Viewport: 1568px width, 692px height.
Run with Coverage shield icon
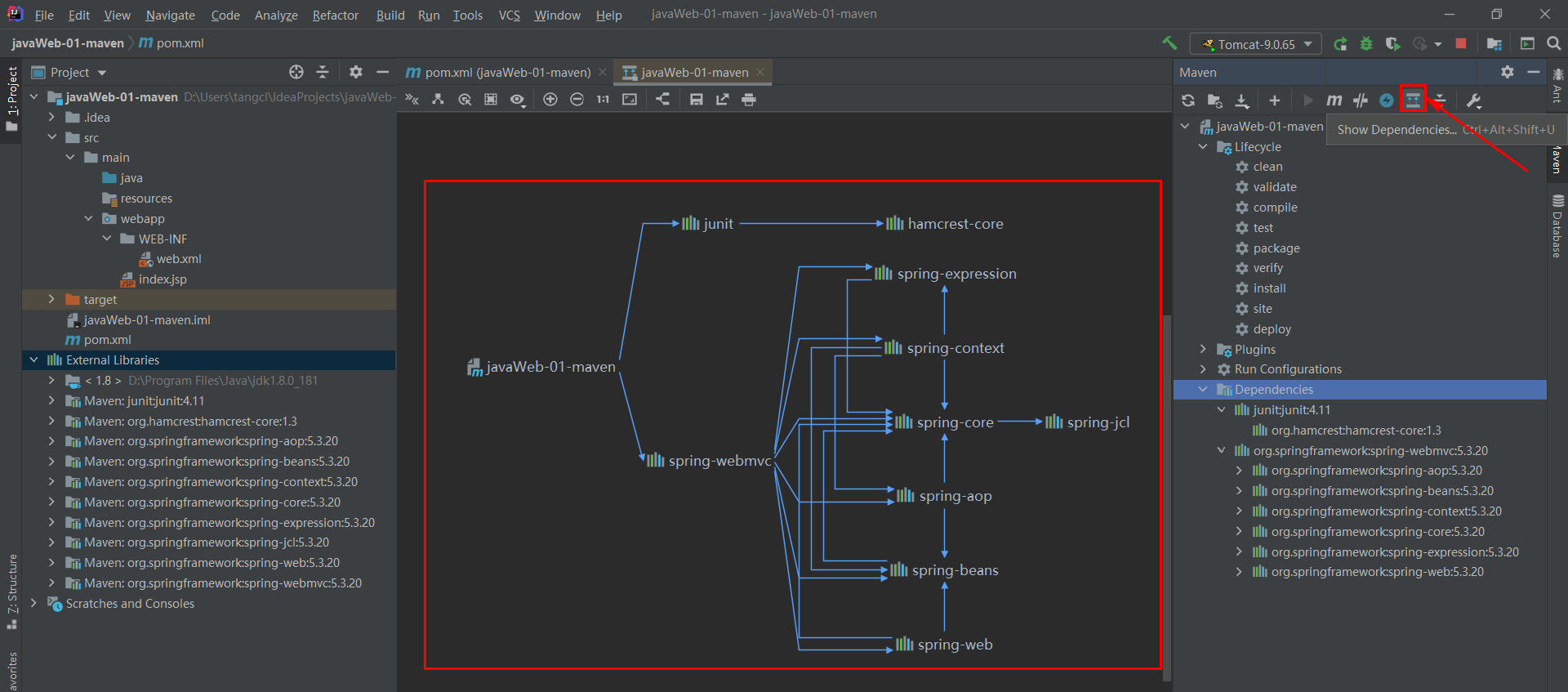(1393, 44)
